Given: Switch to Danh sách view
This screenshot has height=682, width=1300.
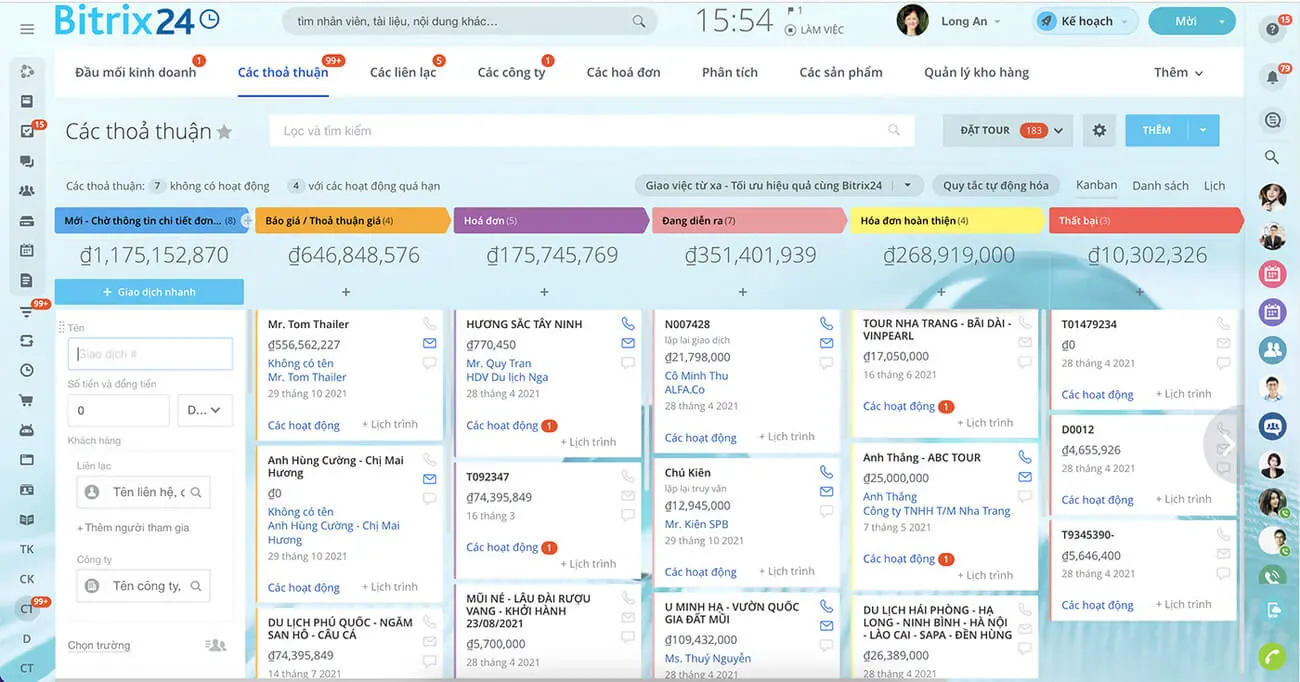Looking at the screenshot, I should 1160,186.
